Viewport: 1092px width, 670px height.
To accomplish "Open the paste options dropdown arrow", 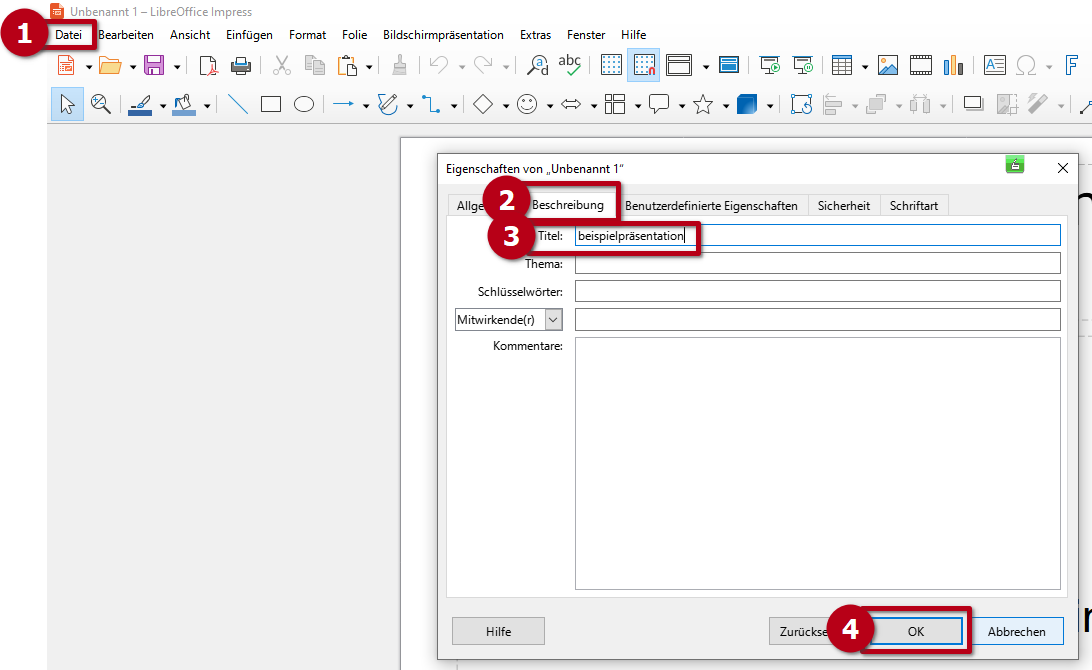I will pos(369,67).
